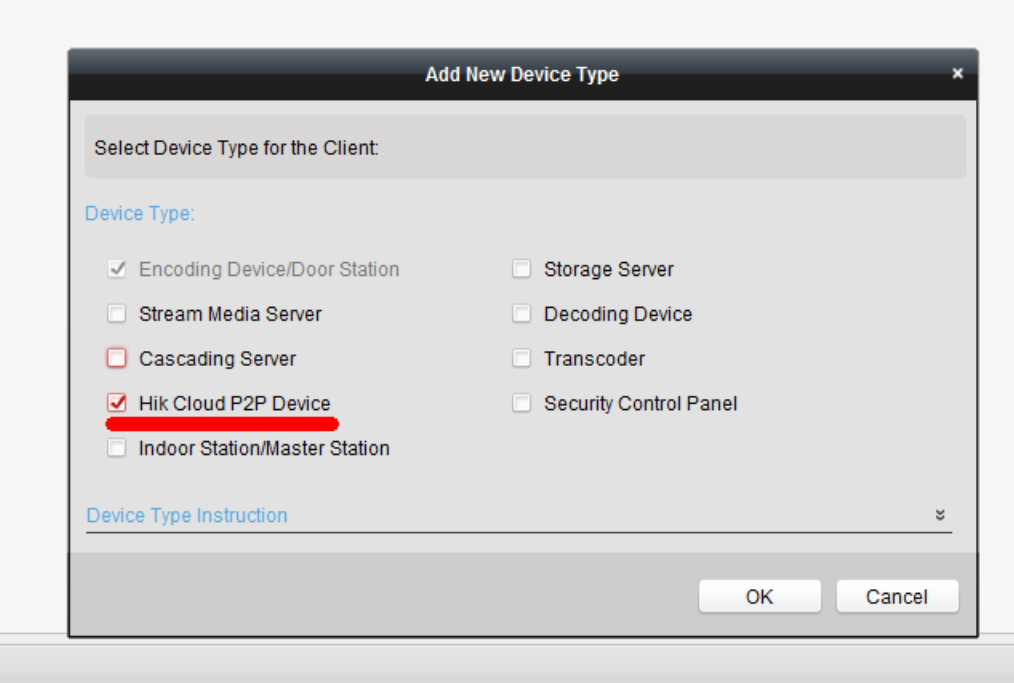Screen dimensions: 1014x683
Task: Expand the Device Type Instruction chevron
Action: point(940,515)
